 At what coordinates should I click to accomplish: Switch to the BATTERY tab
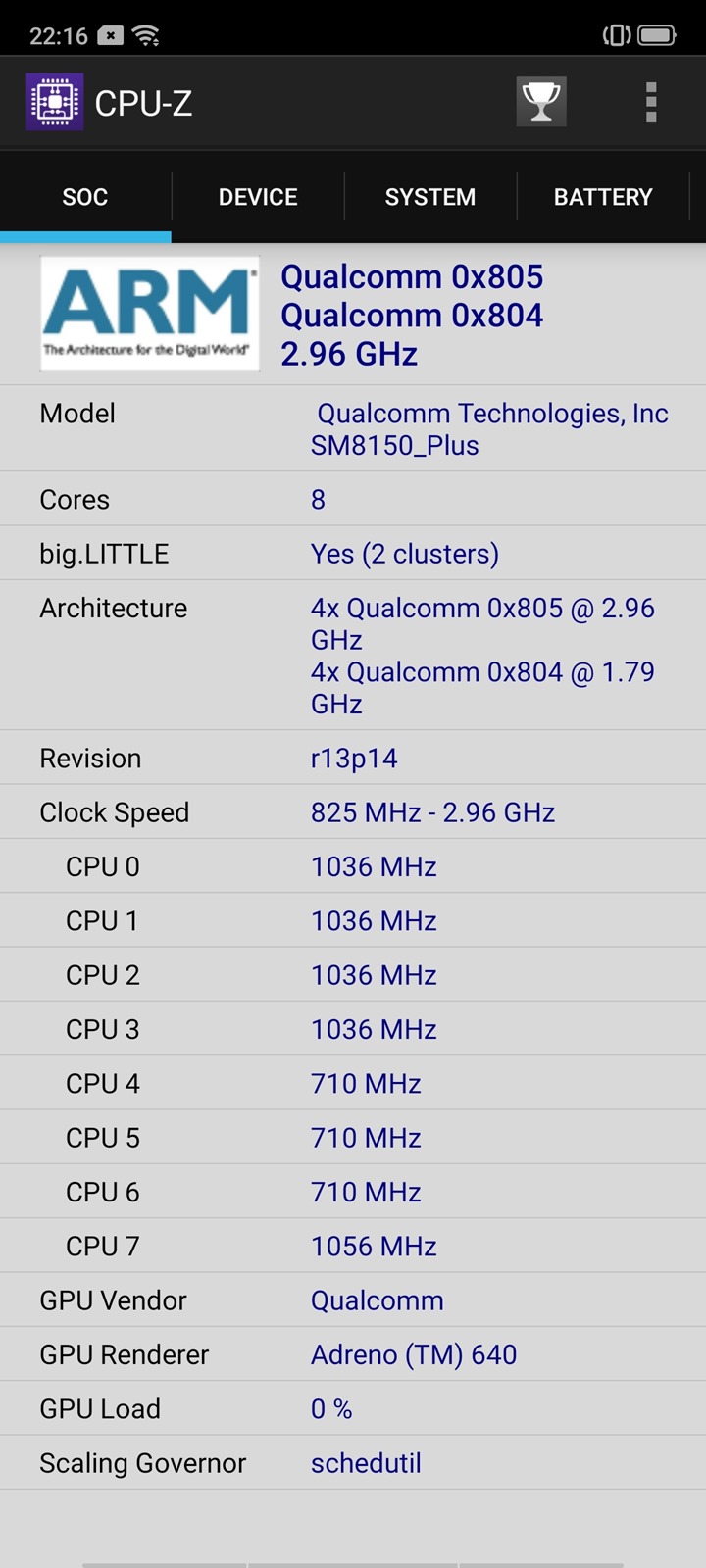[x=603, y=197]
